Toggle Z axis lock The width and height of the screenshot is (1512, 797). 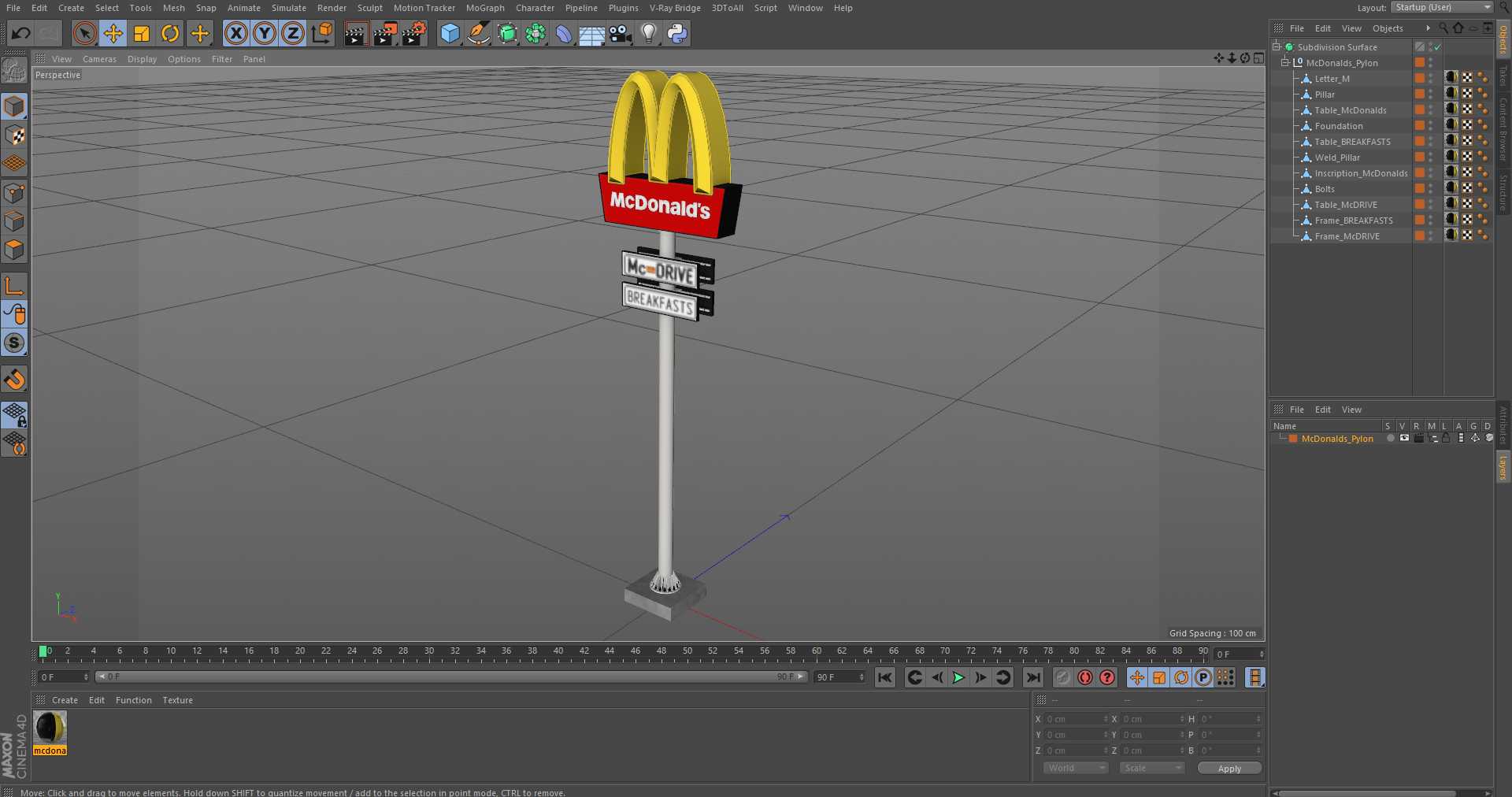[293, 33]
